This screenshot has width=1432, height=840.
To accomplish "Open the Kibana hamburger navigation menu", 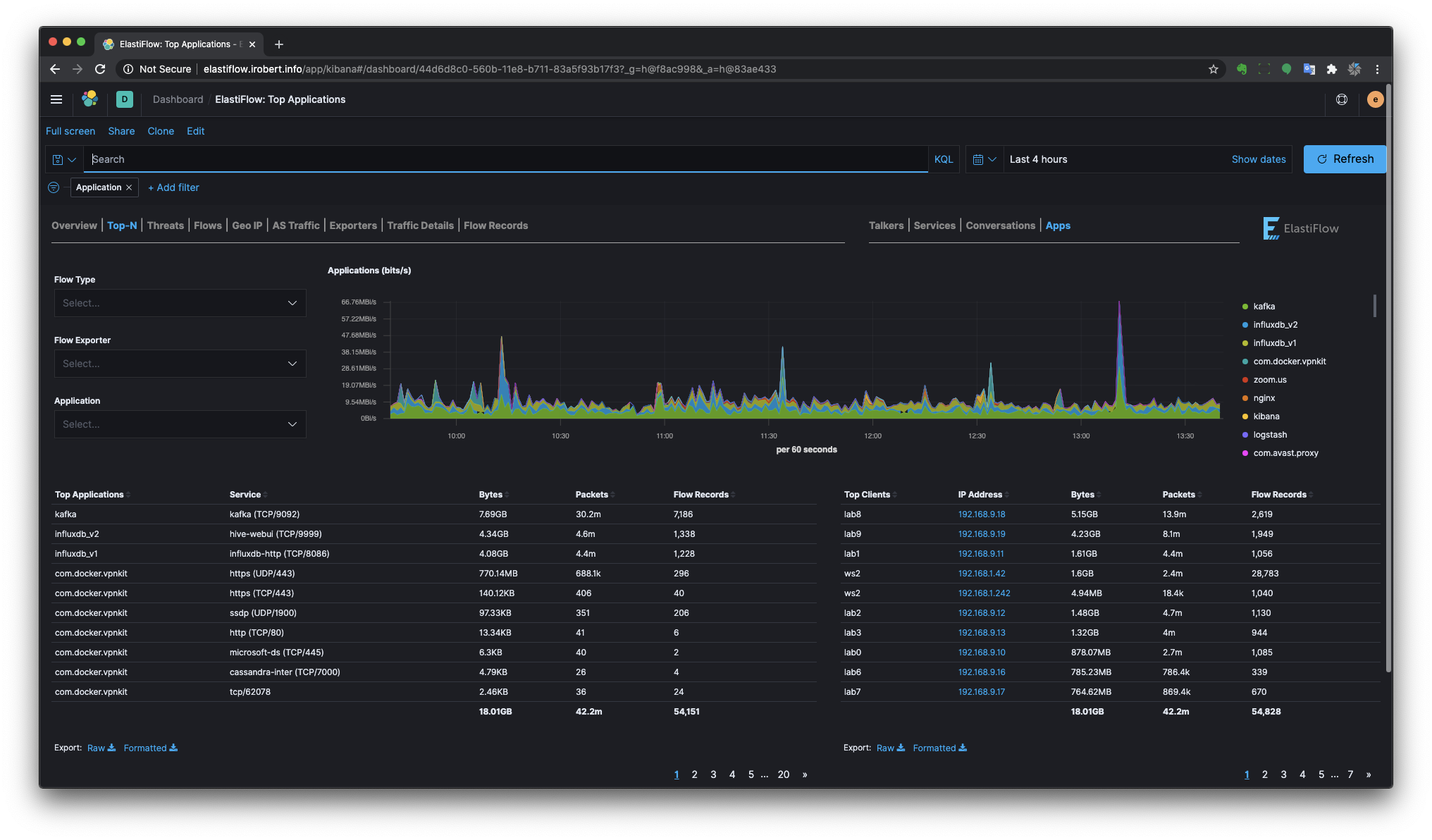I will tap(56, 99).
